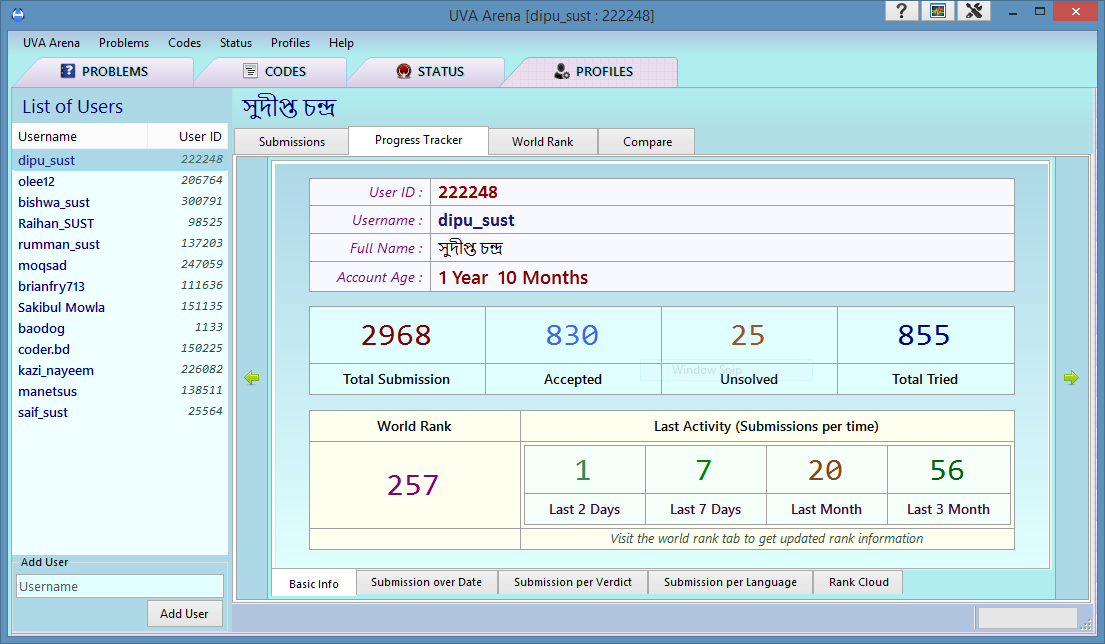Click the Last 7 Days value 7
This screenshot has height=644, width=1105.
point(704,470)
